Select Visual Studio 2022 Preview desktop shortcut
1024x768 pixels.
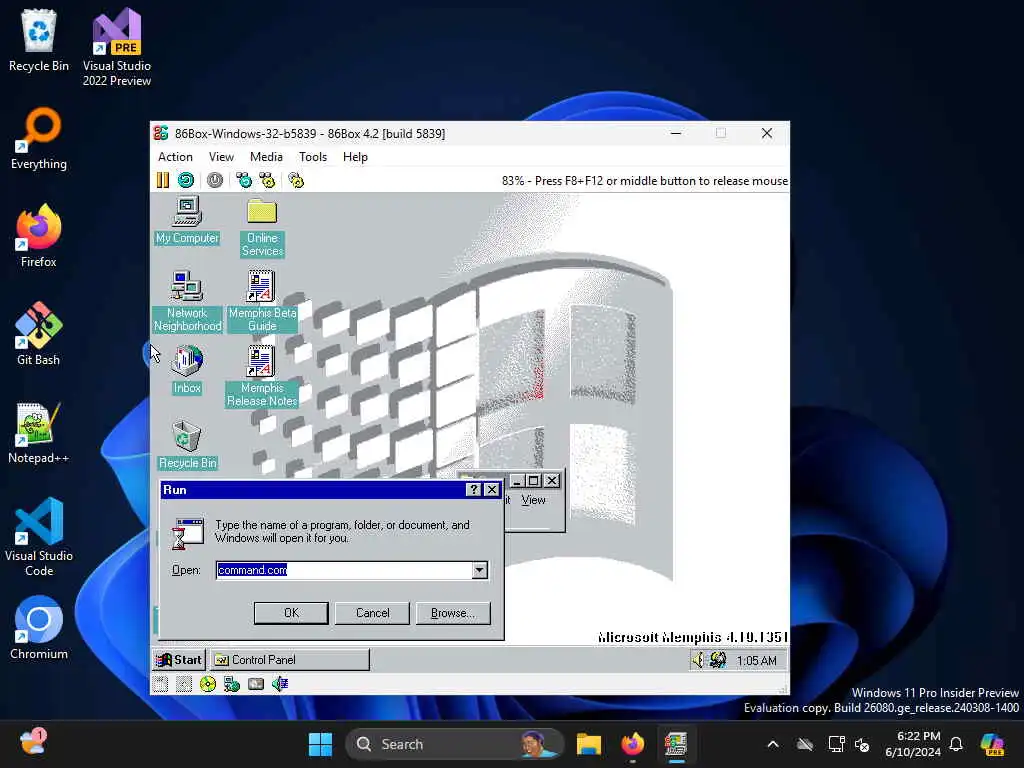click(x=117, y=47)
